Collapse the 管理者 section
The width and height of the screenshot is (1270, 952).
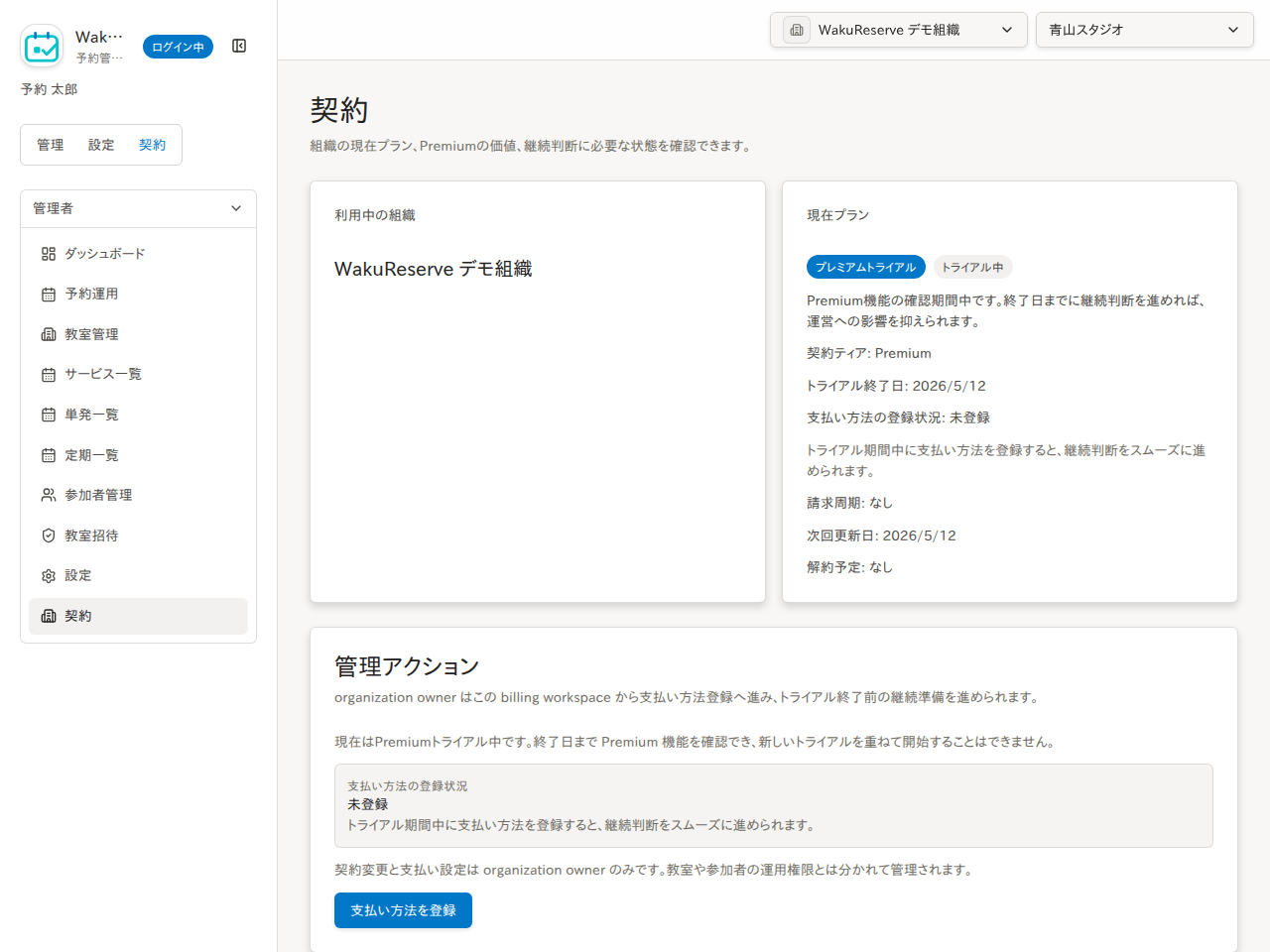138,208
